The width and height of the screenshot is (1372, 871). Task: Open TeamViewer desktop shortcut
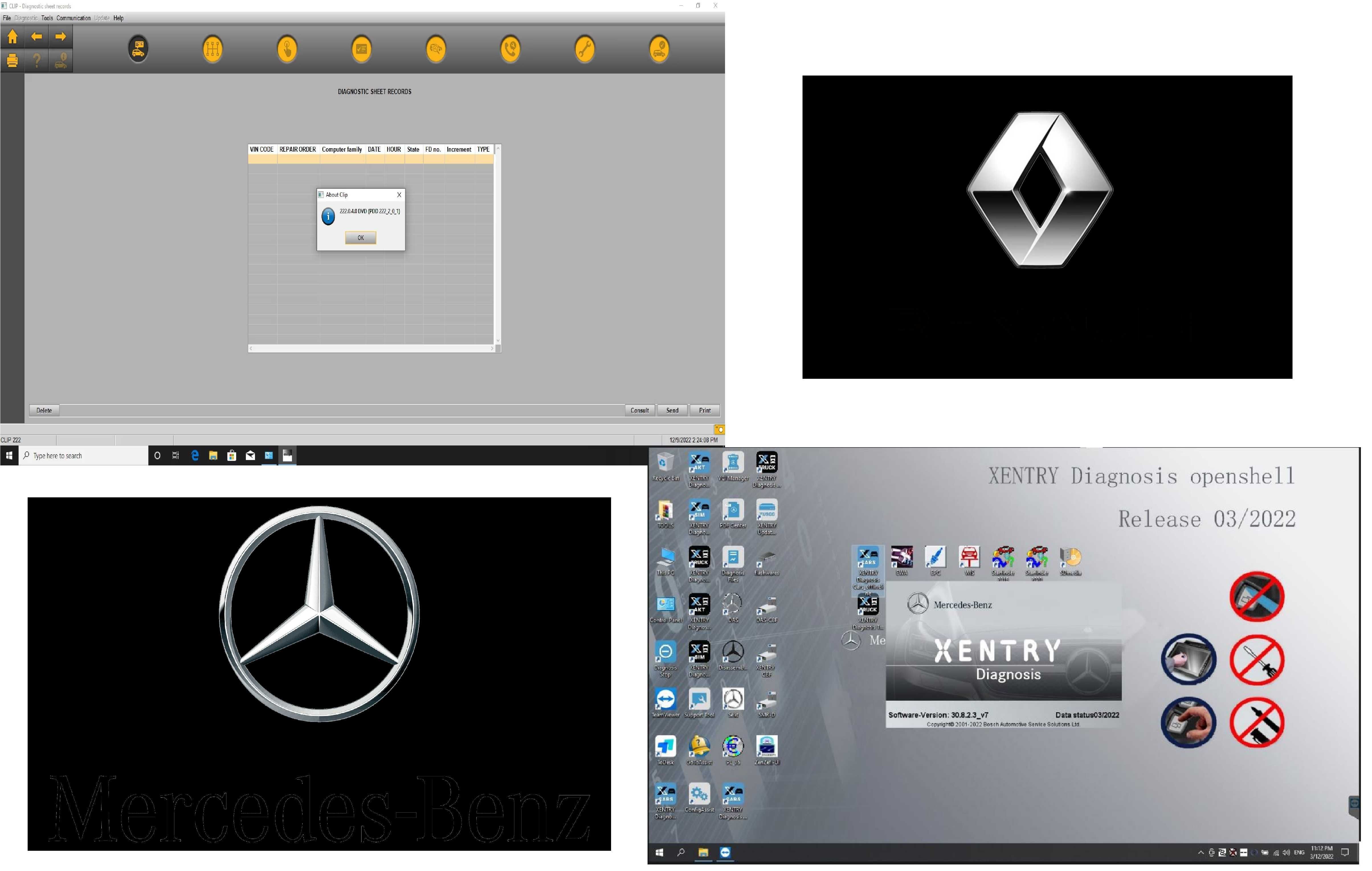[x=665, y=703]
